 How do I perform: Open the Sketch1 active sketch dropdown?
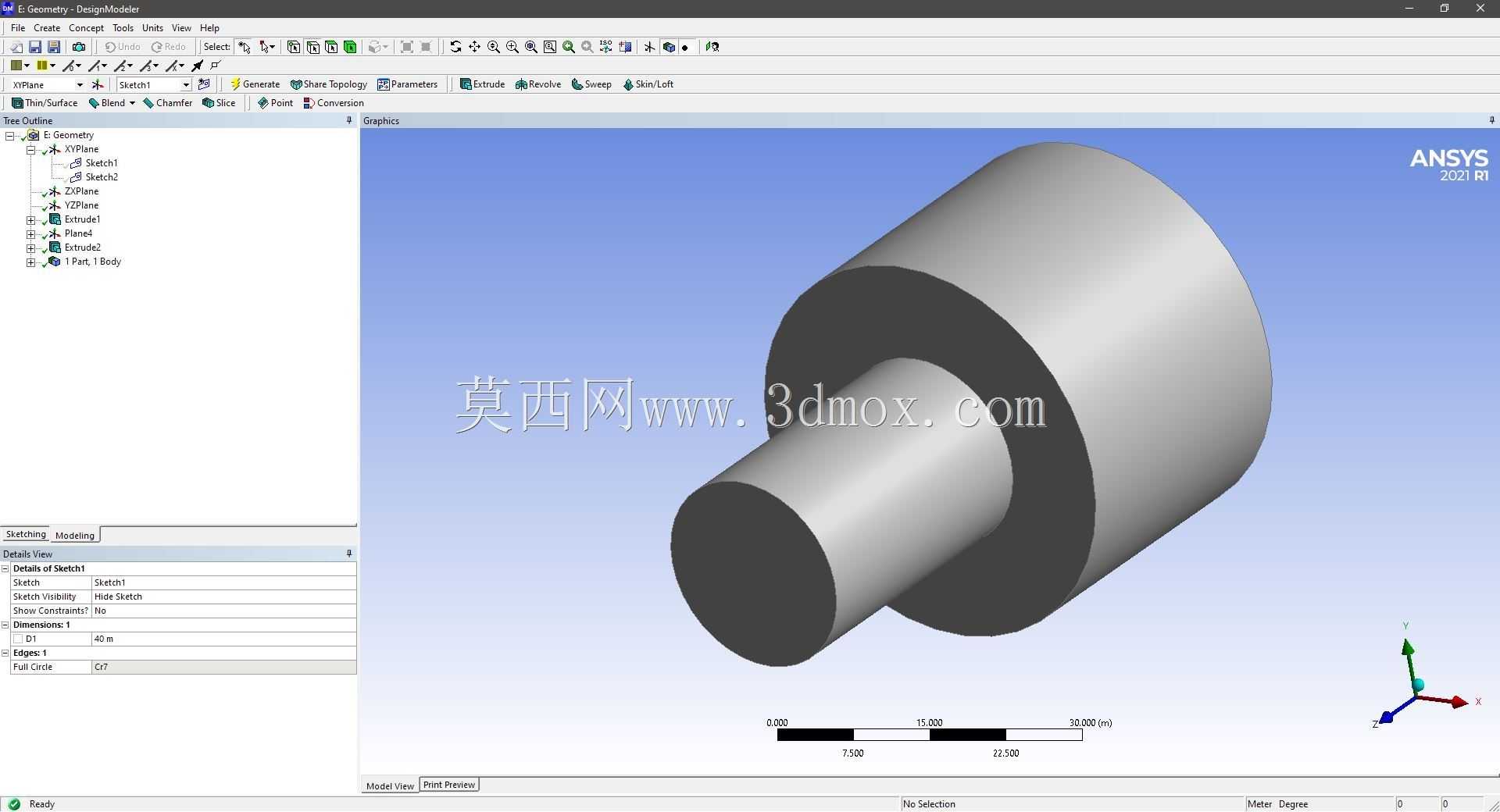tap(186, 84)
